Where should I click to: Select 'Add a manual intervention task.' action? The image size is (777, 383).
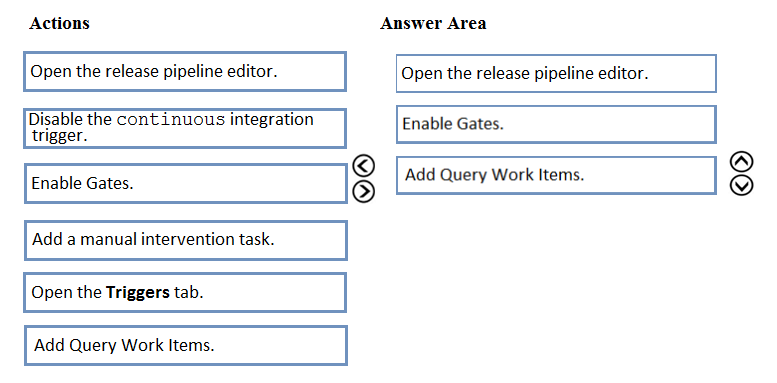click(186, 240)
